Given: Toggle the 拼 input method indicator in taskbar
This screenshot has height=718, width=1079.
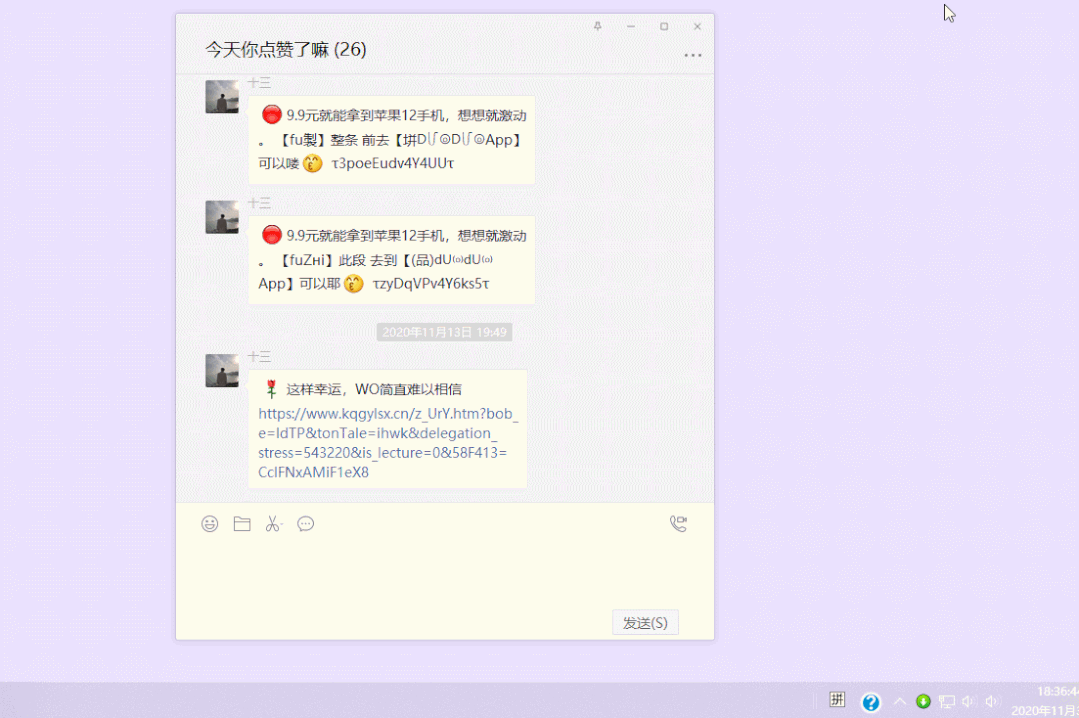Looking at the screenshot, I should (x=837, y=700).
